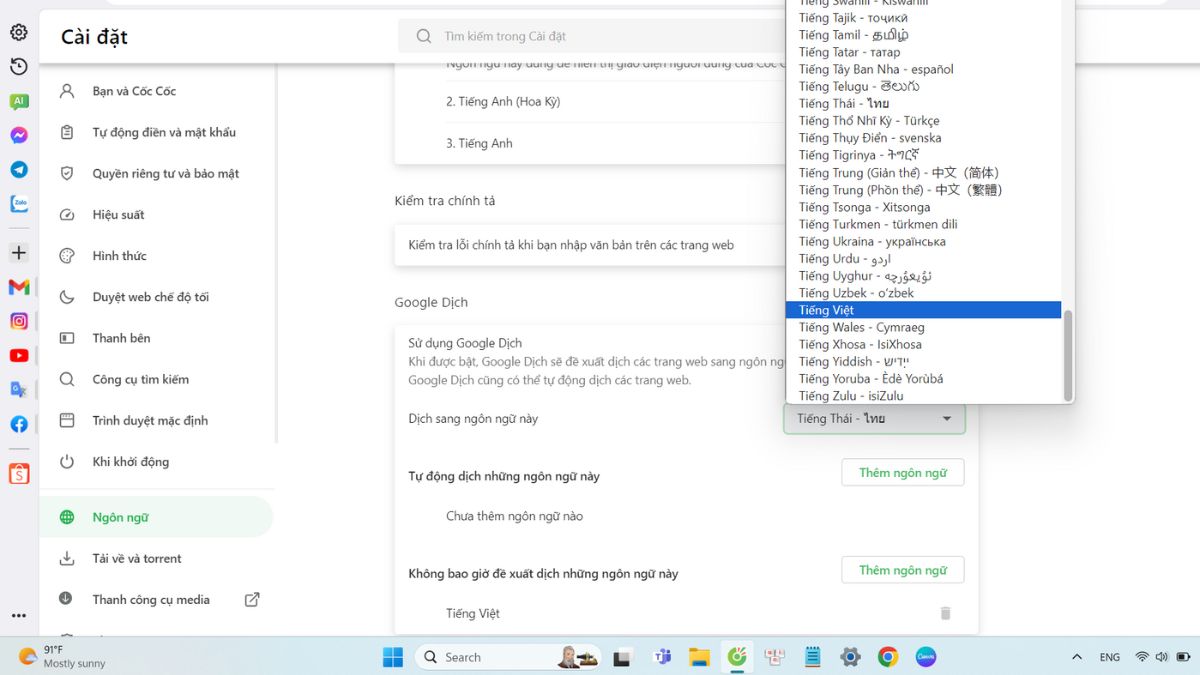The height and width of the screenshot is (675, 1200).
Task: Open Telegram from the sidebar
Action: tap(18, 169)
